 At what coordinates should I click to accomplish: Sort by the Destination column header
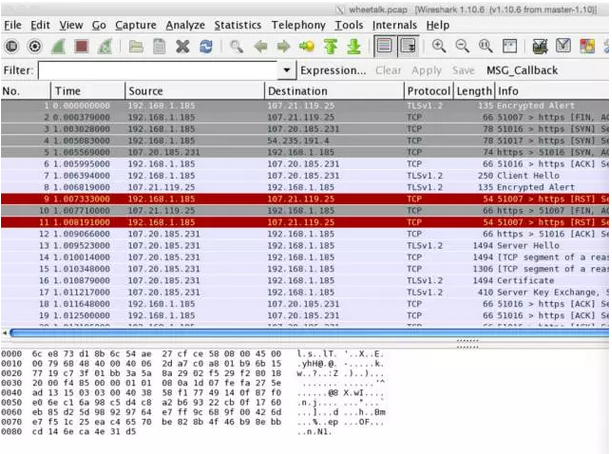coord(334,91)
